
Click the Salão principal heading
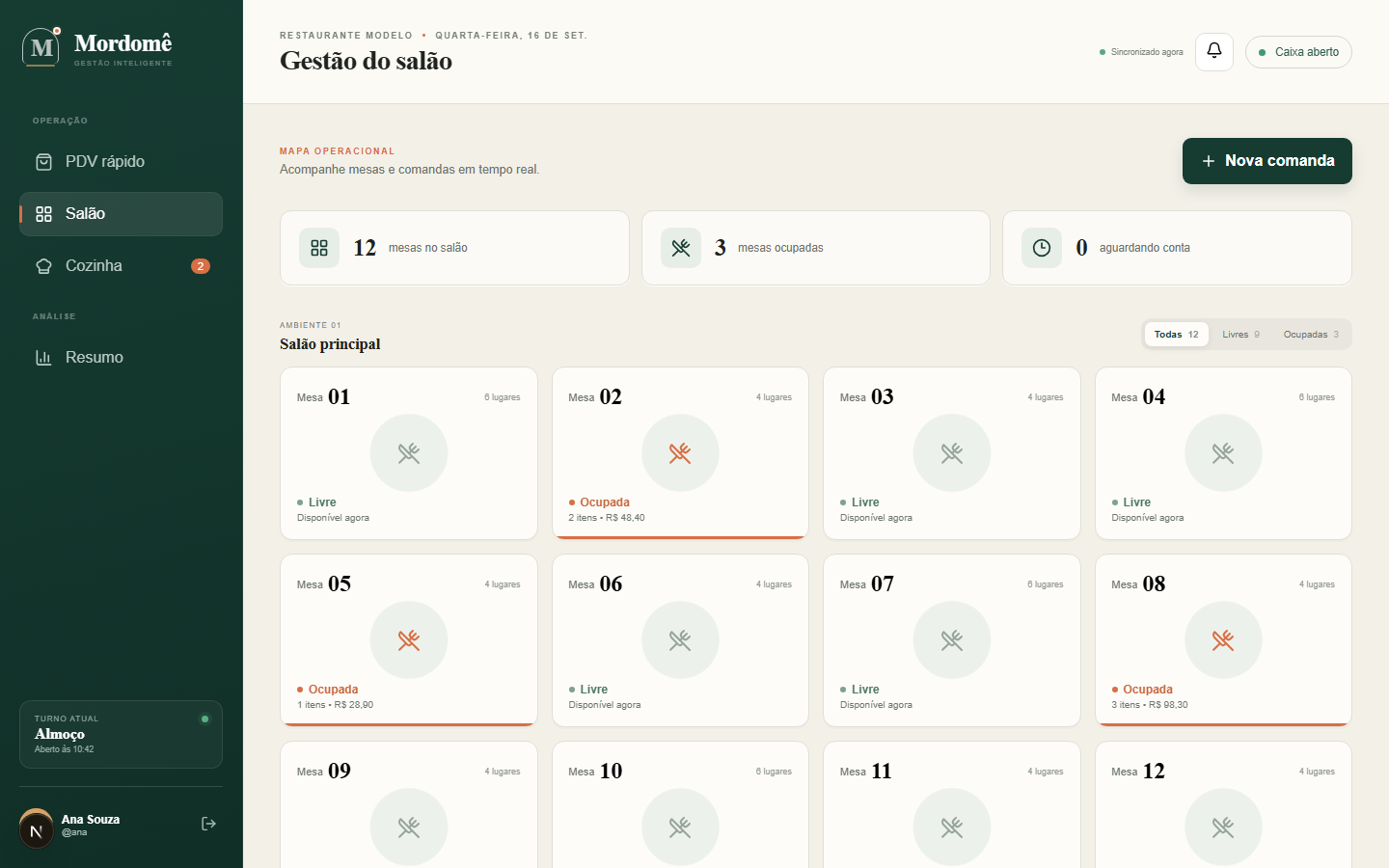330,344
